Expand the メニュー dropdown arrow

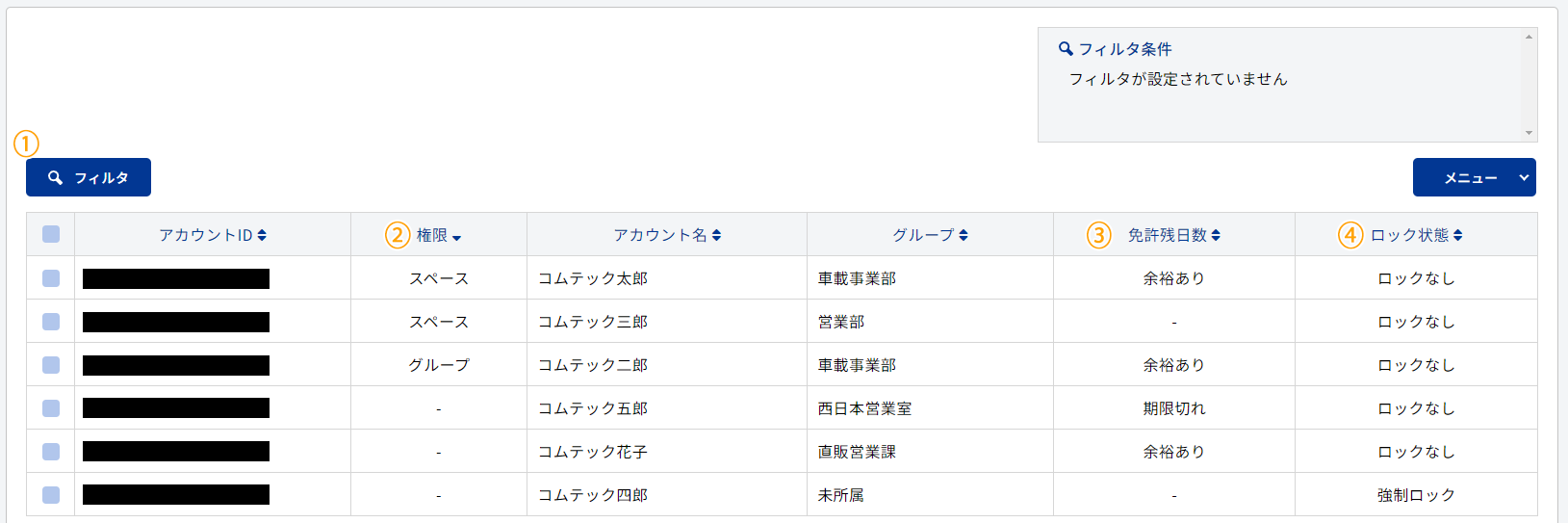click(1524, 177)
